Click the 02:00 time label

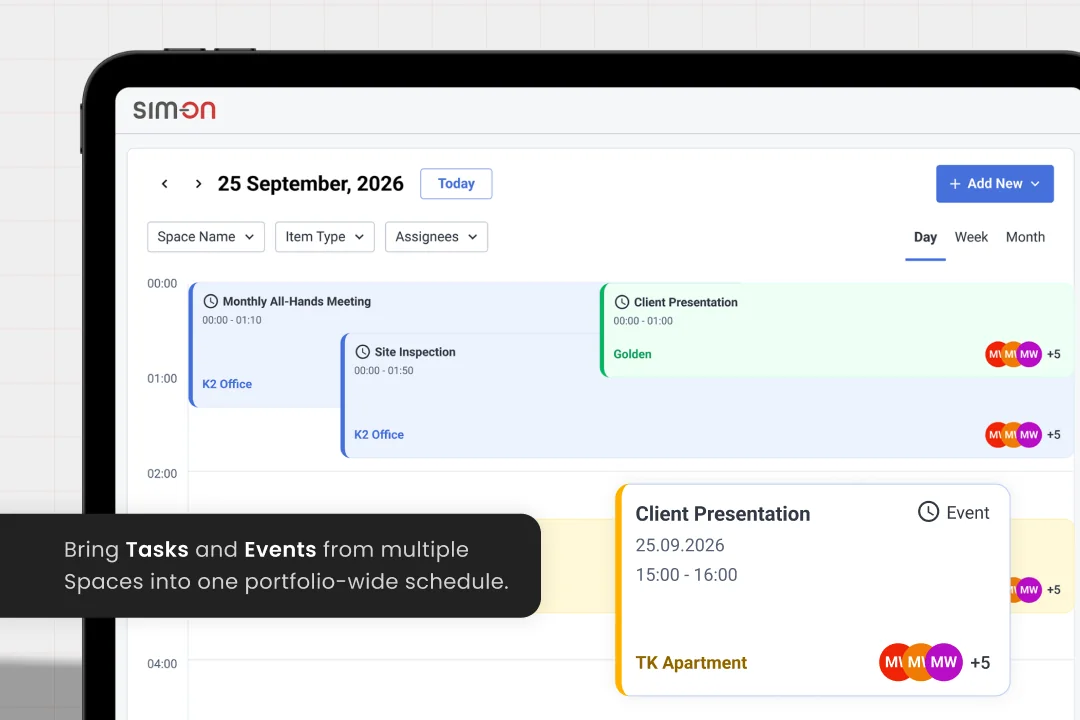pos(162,473)
